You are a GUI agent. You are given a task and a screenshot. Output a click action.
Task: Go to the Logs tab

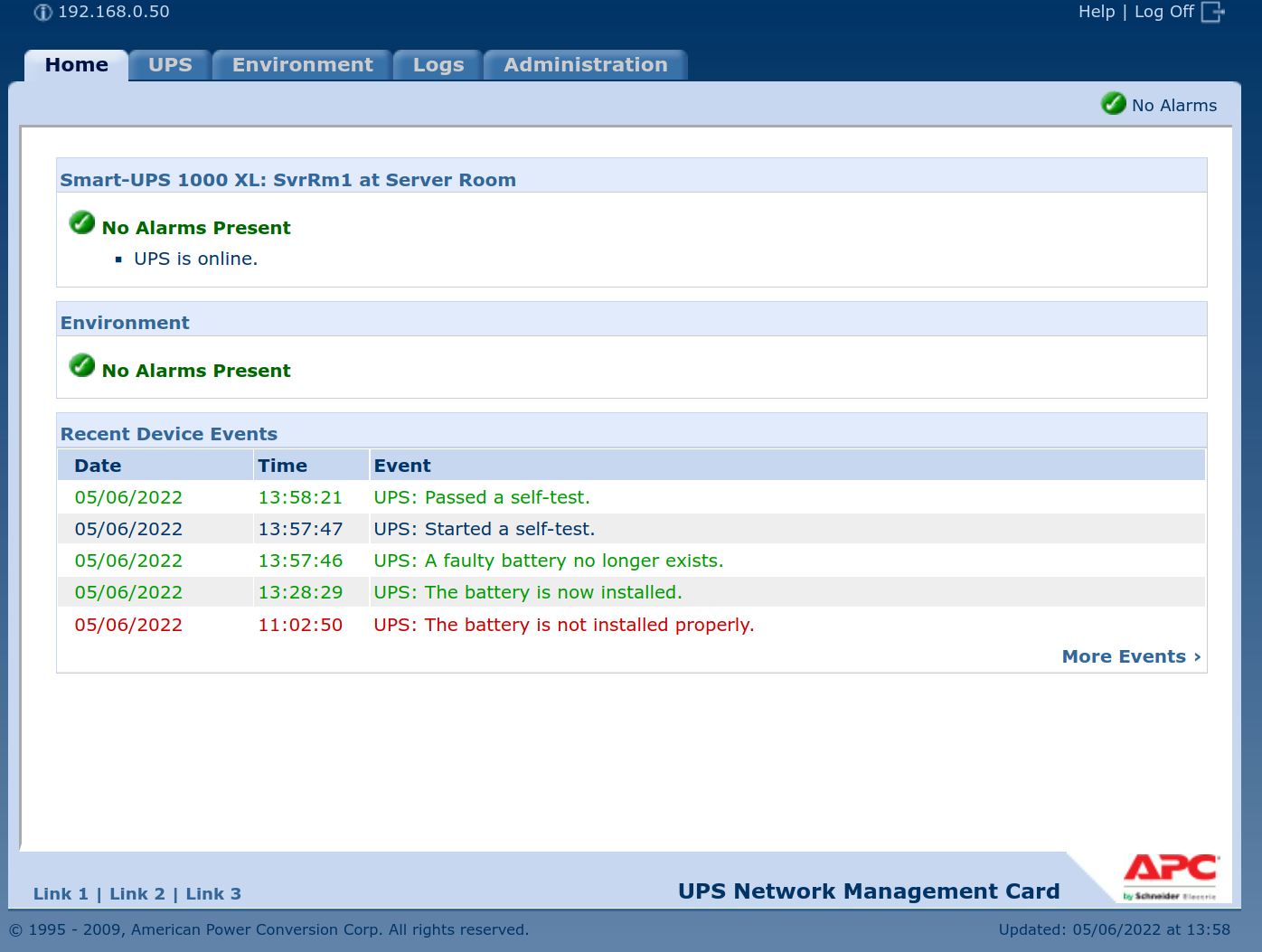[x=438, y=65]
